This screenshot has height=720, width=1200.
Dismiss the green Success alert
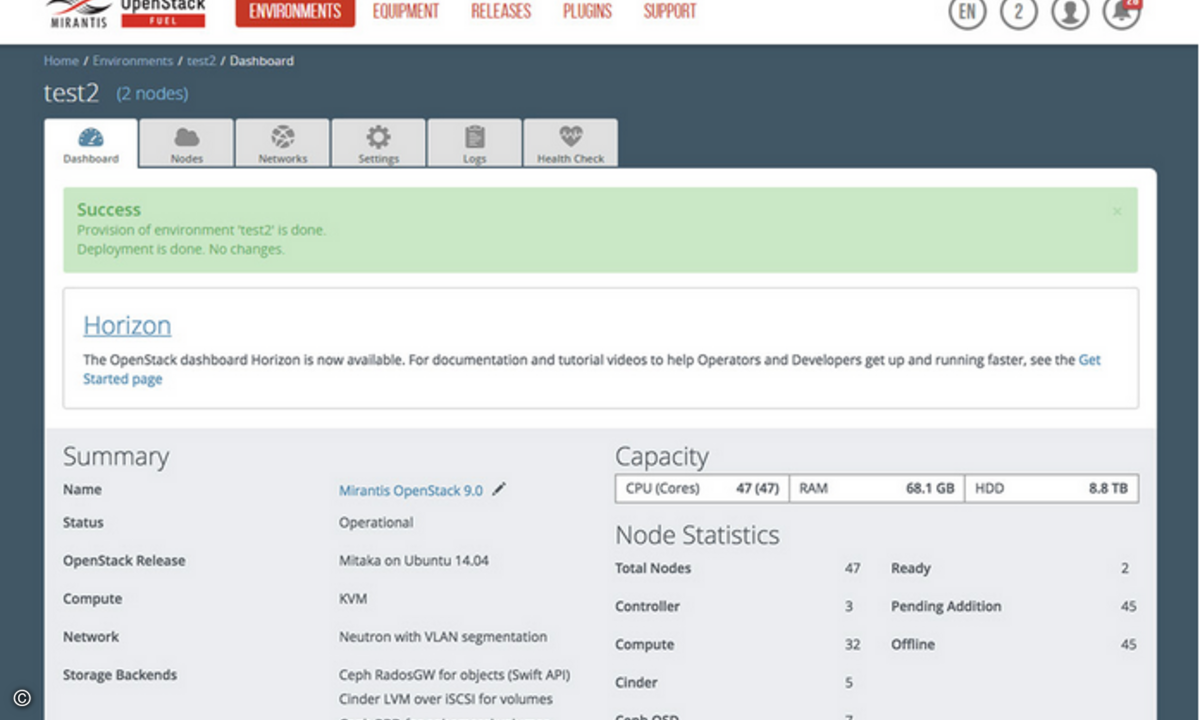point(1117,211)
